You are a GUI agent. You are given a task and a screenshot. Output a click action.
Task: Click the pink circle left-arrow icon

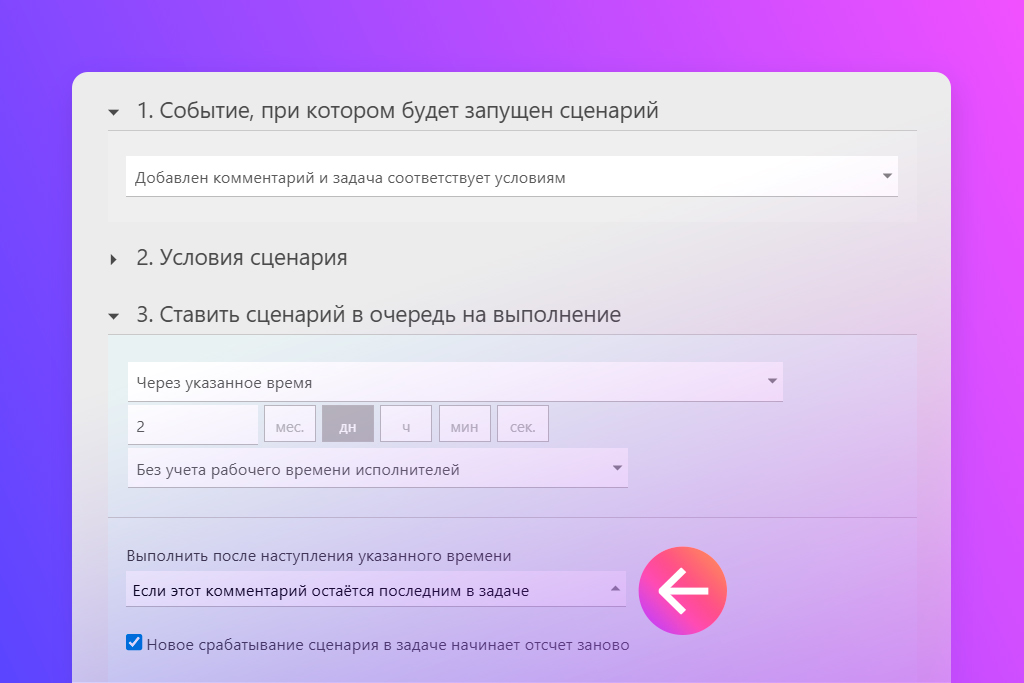(682, 591)
